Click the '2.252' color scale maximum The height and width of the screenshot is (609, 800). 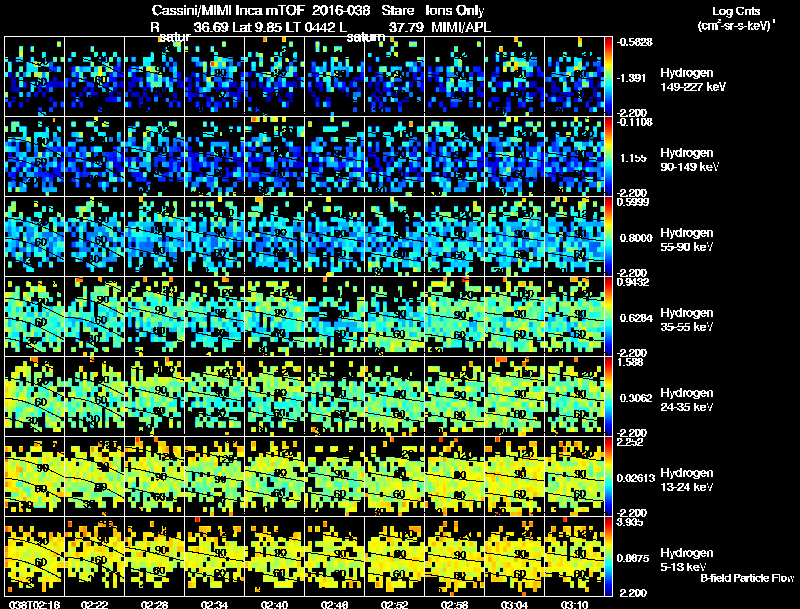pos(630,442)
